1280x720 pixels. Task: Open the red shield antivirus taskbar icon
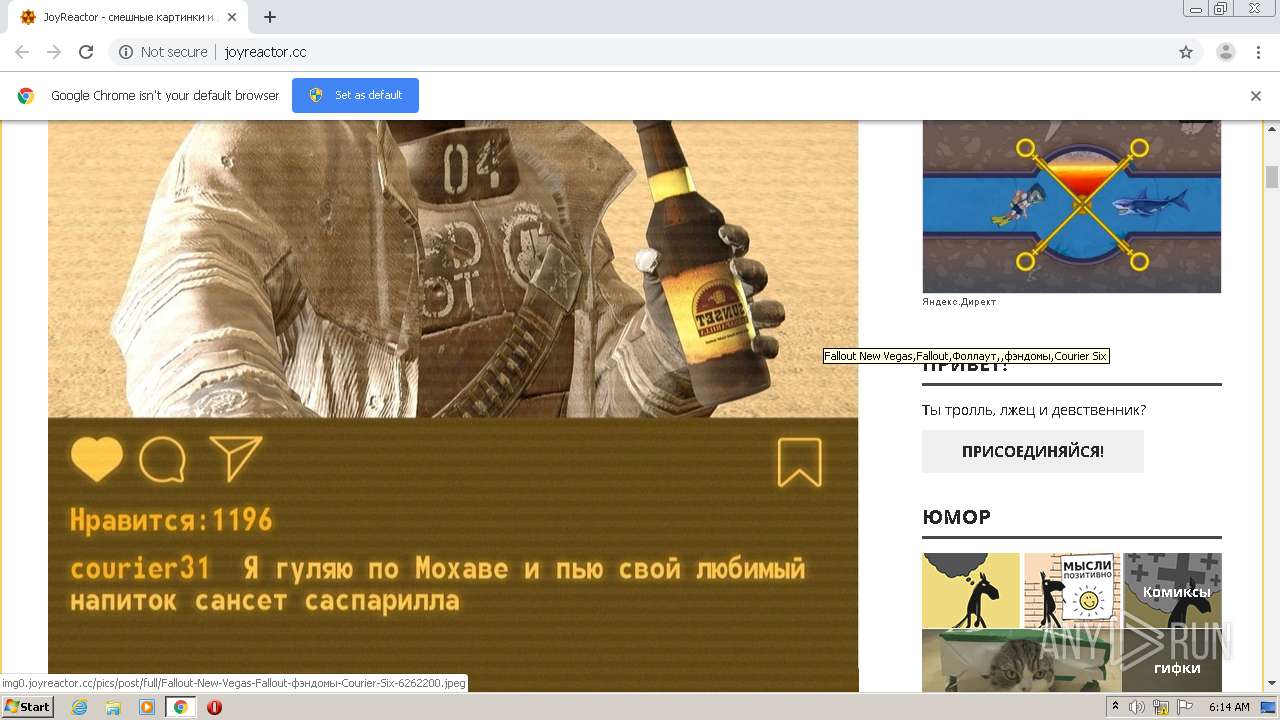(214, 707)
